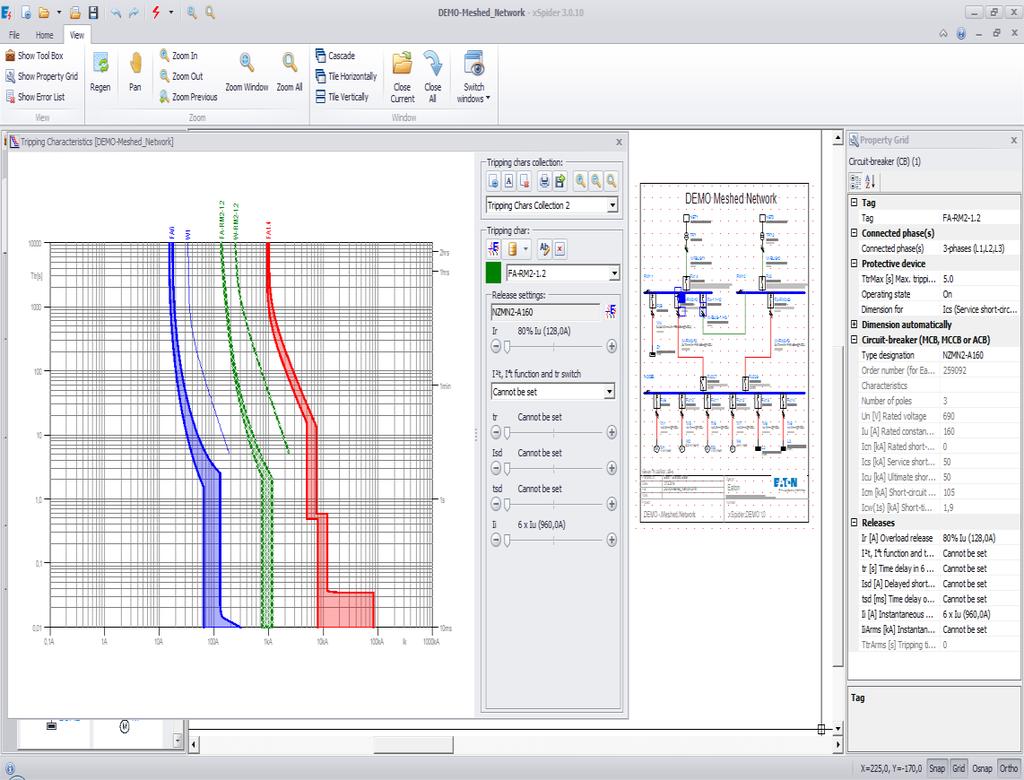Remove tripping char with red X icon
1024x780 pixels.
click(560, 249)
